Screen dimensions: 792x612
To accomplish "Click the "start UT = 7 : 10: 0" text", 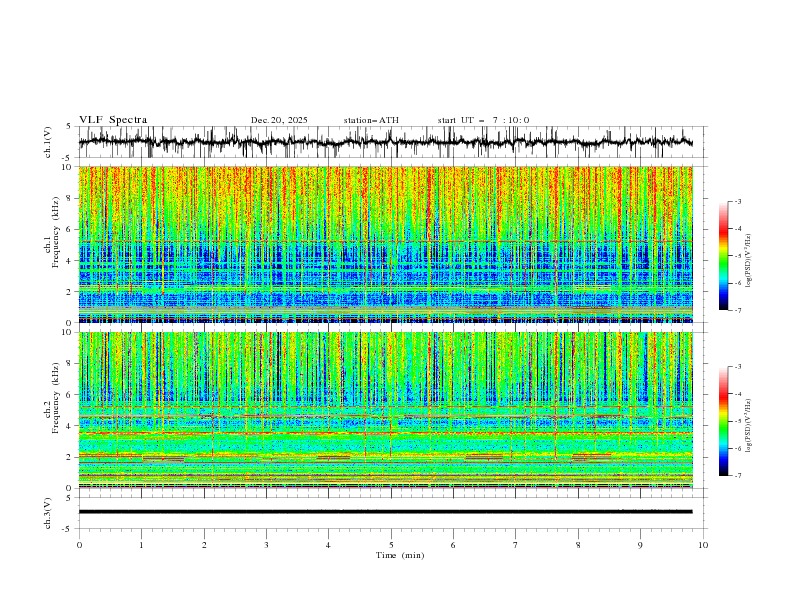I will click(483, 120).
